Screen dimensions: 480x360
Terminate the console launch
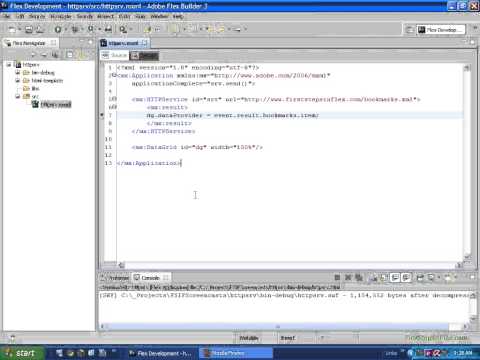(x=337, y=277)
